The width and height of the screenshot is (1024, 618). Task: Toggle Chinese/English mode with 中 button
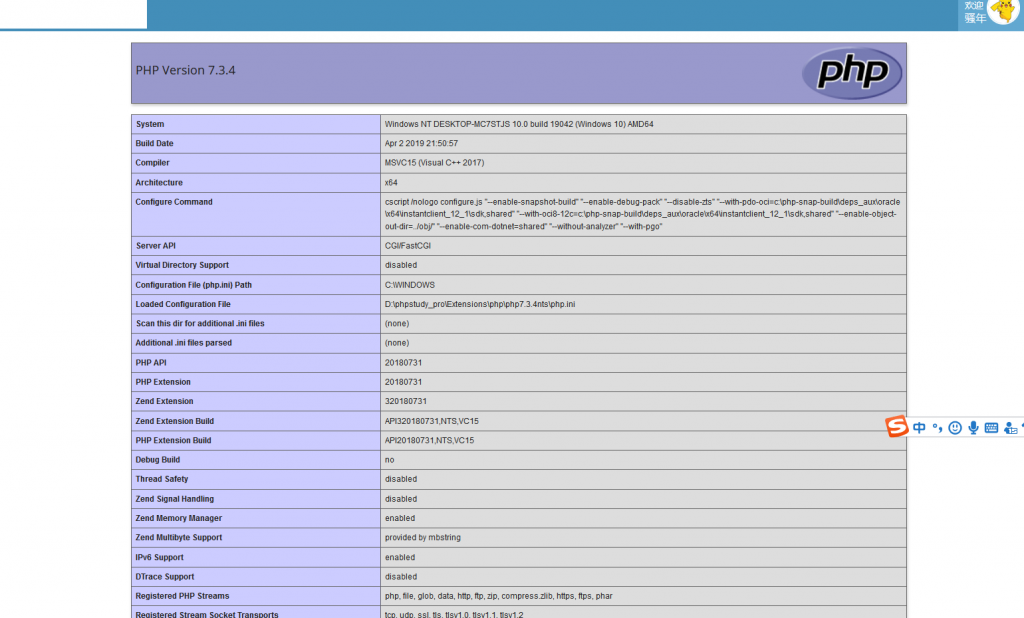tap(919, 428)
